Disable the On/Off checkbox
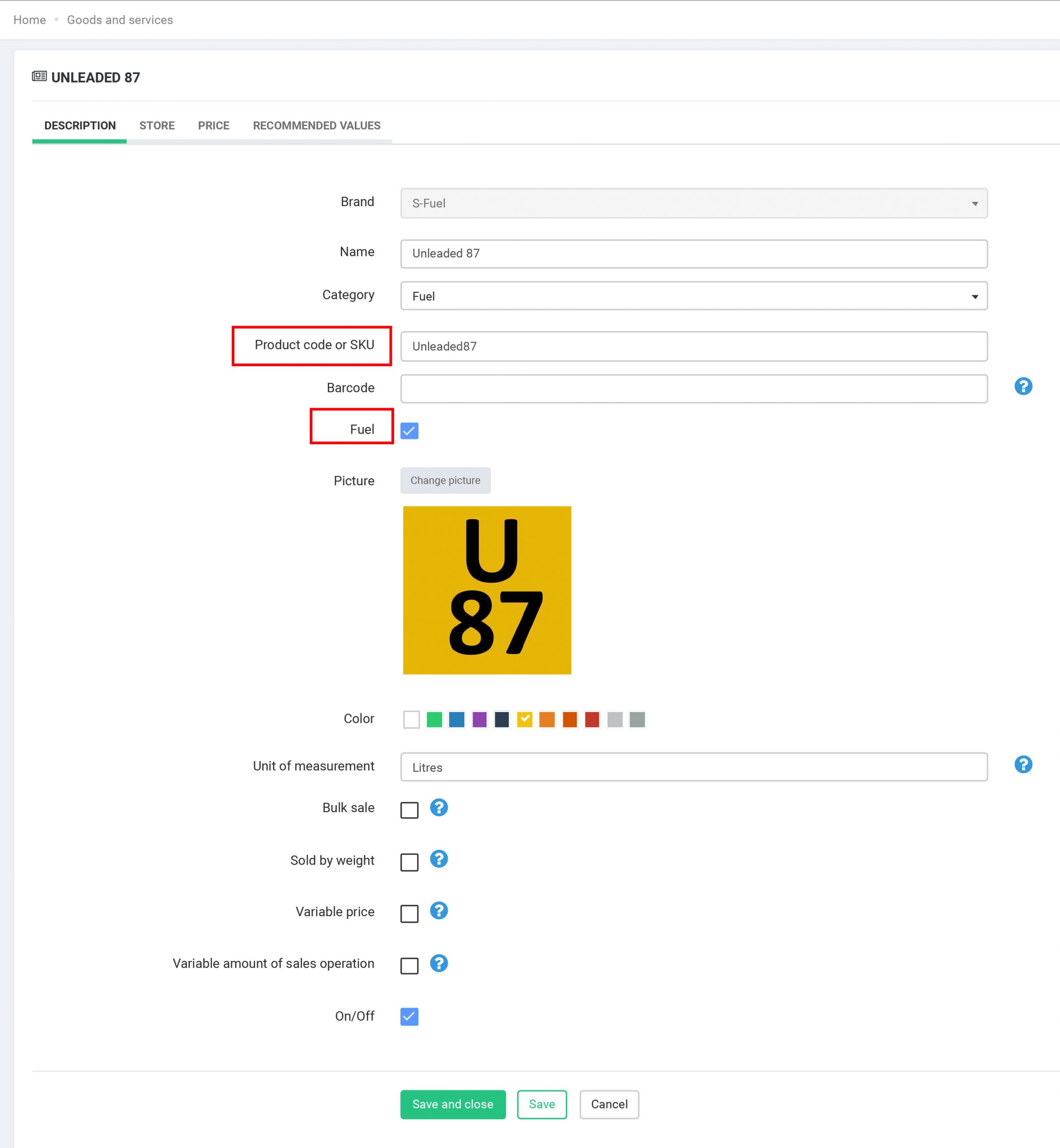1060x1148 pixels. (x=409, y=1016)
